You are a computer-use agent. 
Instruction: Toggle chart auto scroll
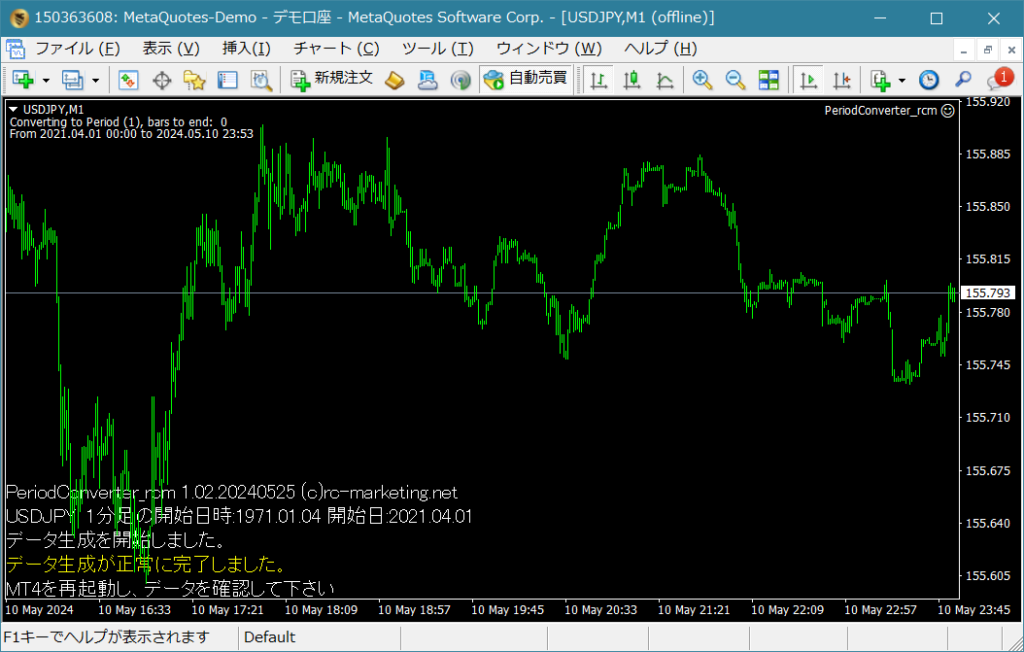811,80
